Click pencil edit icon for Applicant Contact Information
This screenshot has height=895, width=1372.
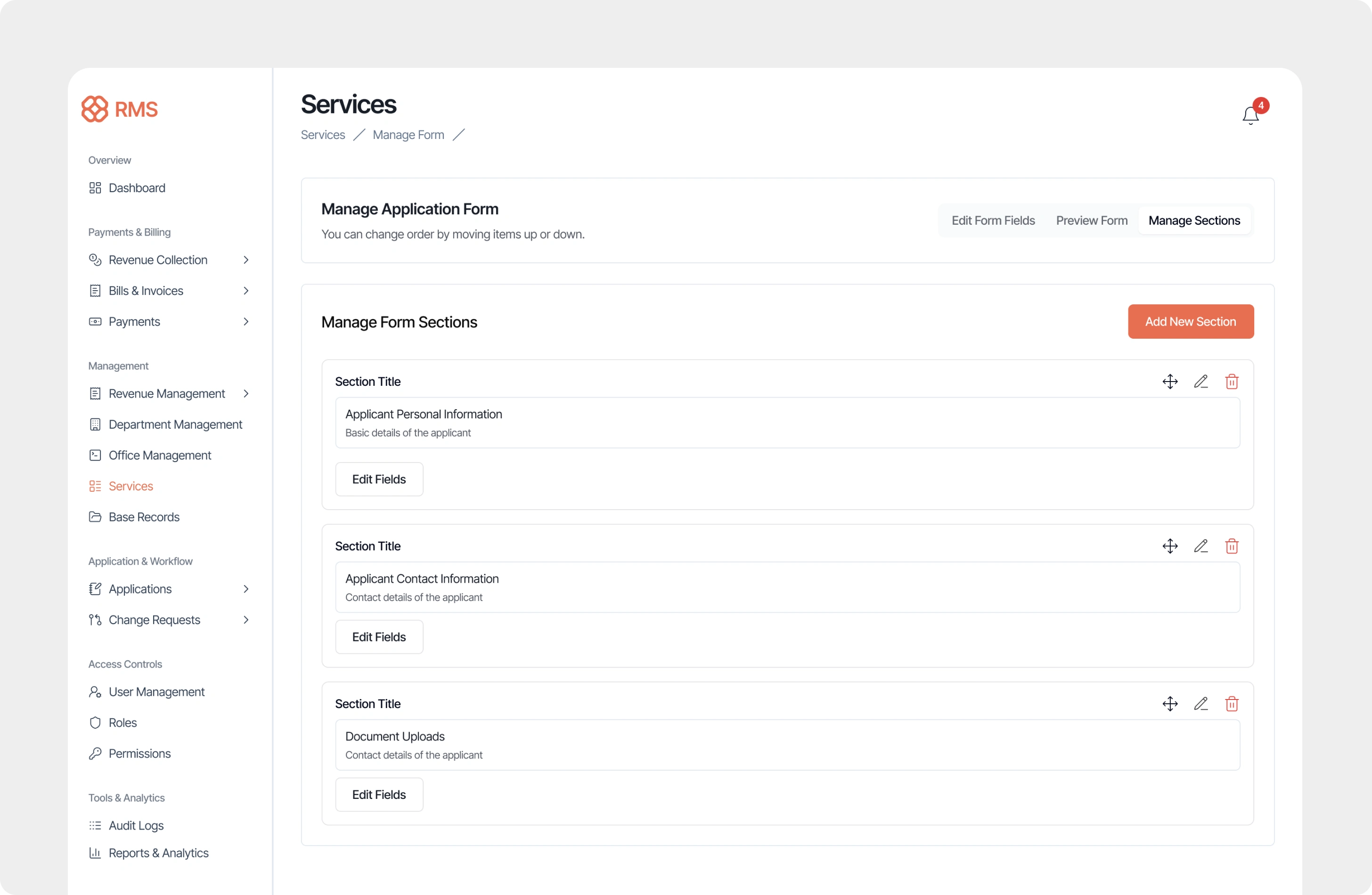[1201, 546]
